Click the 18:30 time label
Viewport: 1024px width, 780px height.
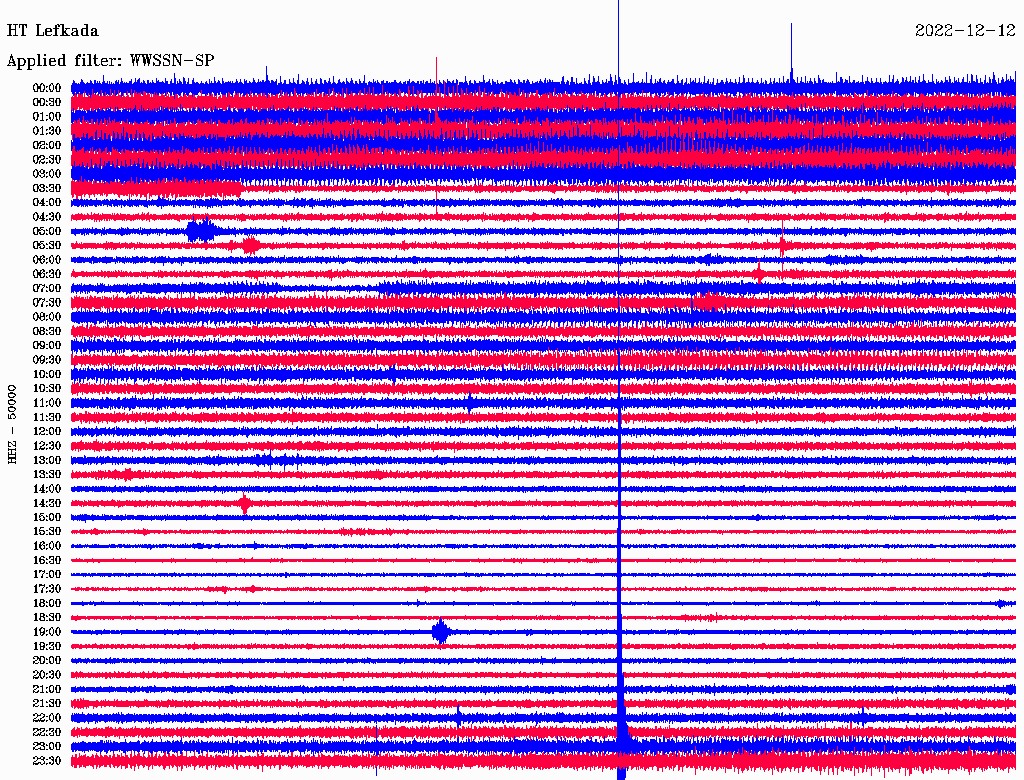pyautogui.click(x=47, y=618)
